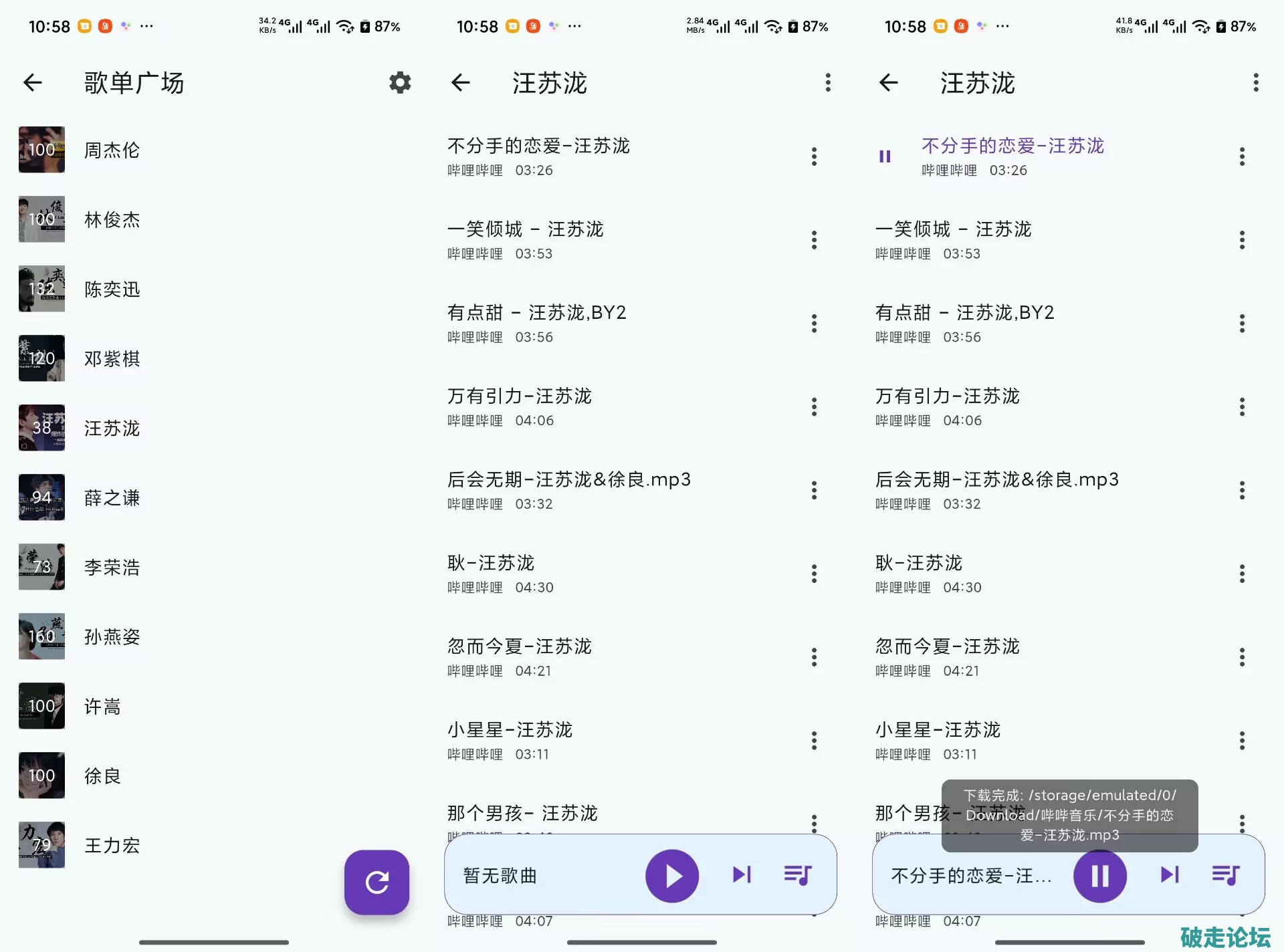The height and width of the screenshot is (952, 1284).
Task: Tap skip-next icon in 暂无歌曲 player
Action: [742, 874]
